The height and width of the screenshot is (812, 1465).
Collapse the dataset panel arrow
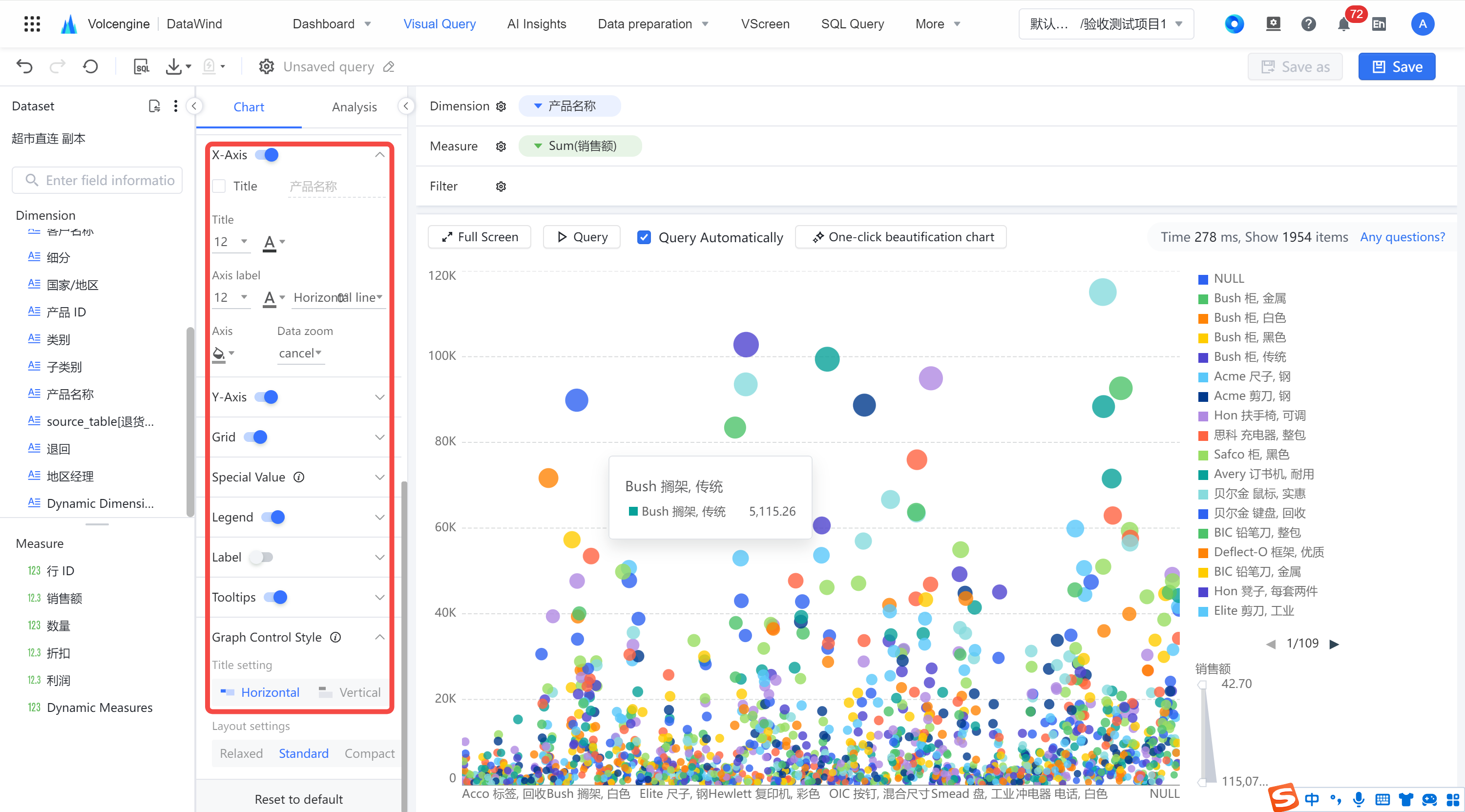[x=194, y=106]
